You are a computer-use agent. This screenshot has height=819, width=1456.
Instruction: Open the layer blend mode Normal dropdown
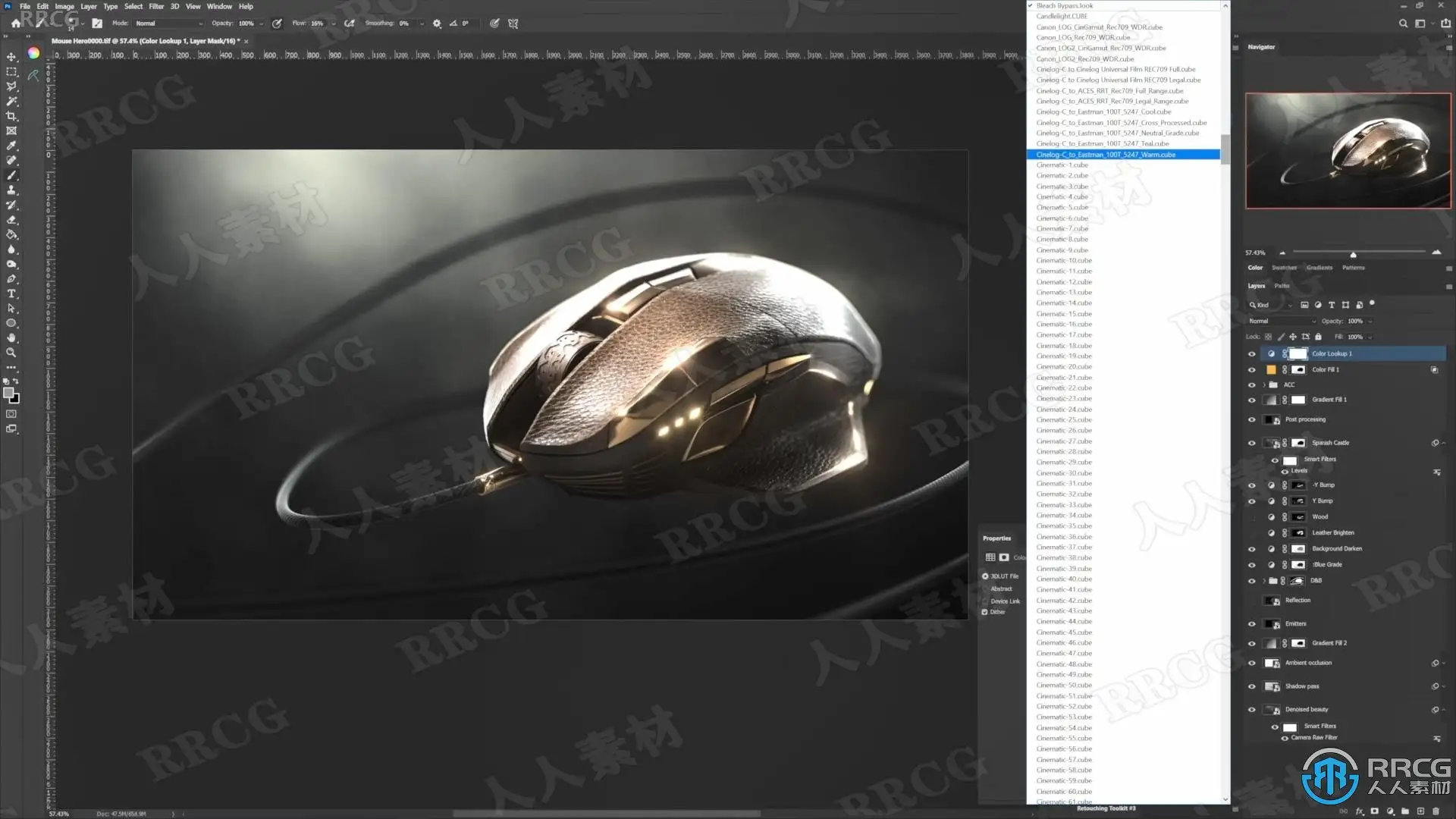click(1282, 322)
